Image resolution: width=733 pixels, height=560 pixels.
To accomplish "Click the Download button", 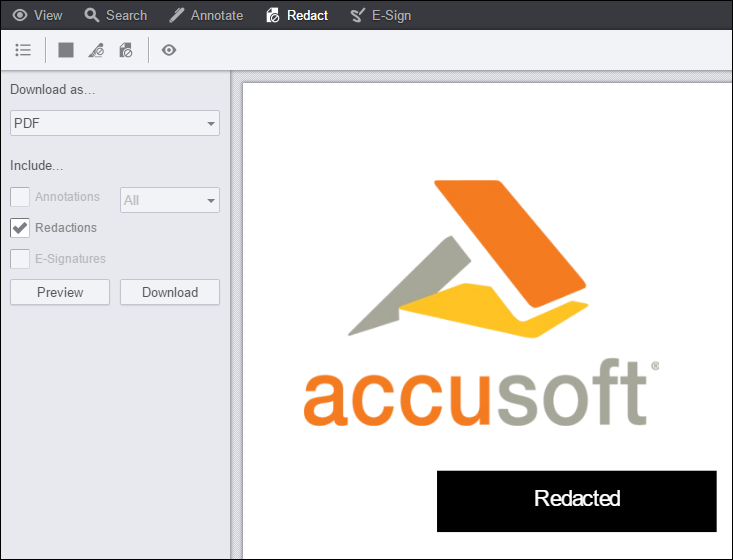I will pyautogui.click(x=170, y=292).
